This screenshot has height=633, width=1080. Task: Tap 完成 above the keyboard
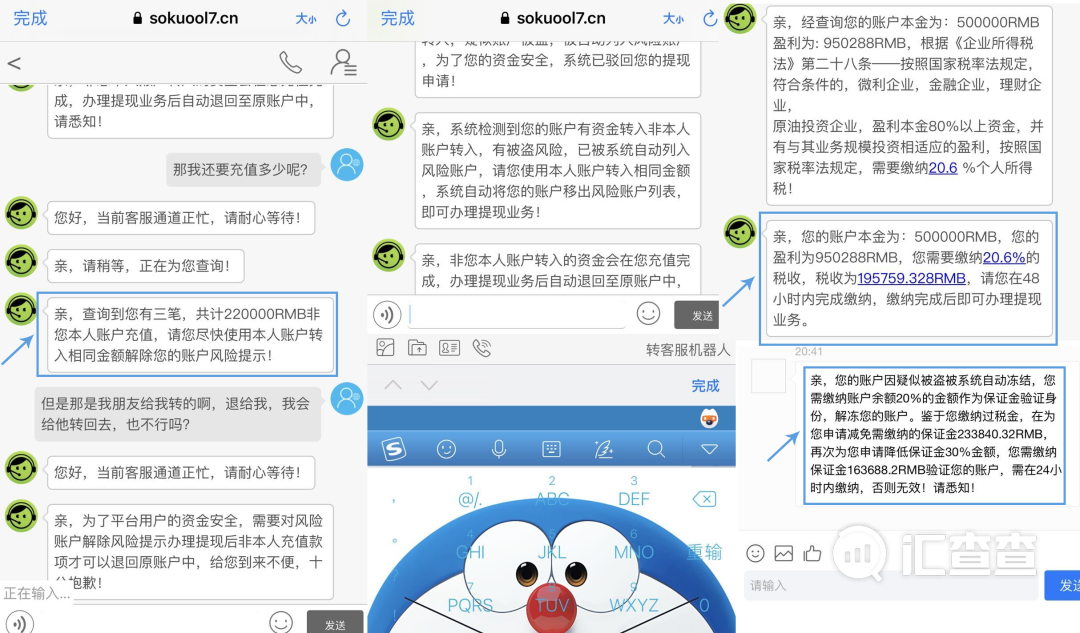click(705, 386)
